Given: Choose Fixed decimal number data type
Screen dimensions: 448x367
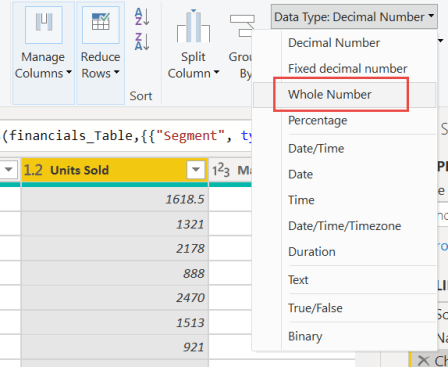Looking at the screenshot, I should 345,69.
